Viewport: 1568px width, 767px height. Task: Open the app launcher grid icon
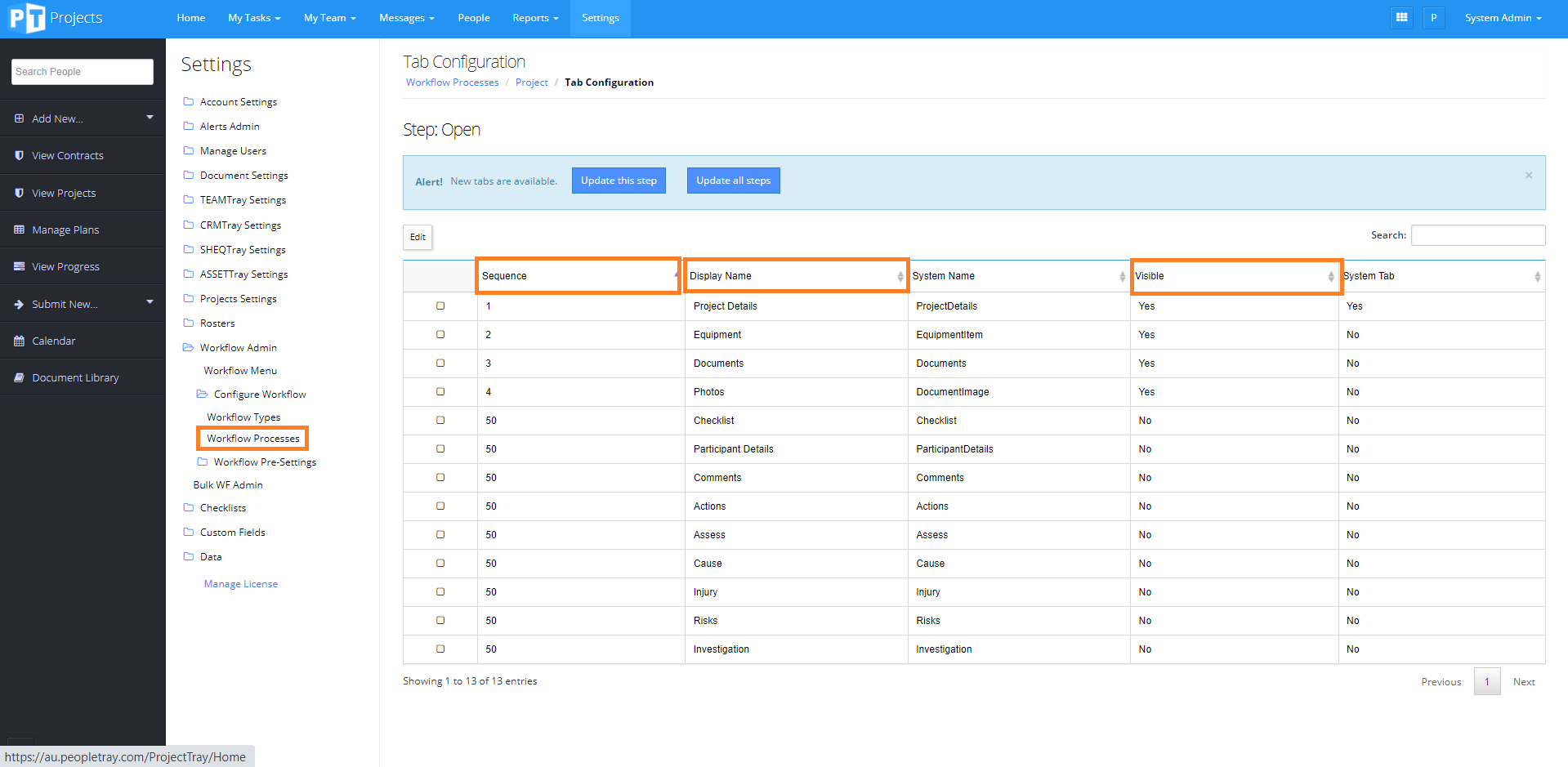pos(1400,17)
